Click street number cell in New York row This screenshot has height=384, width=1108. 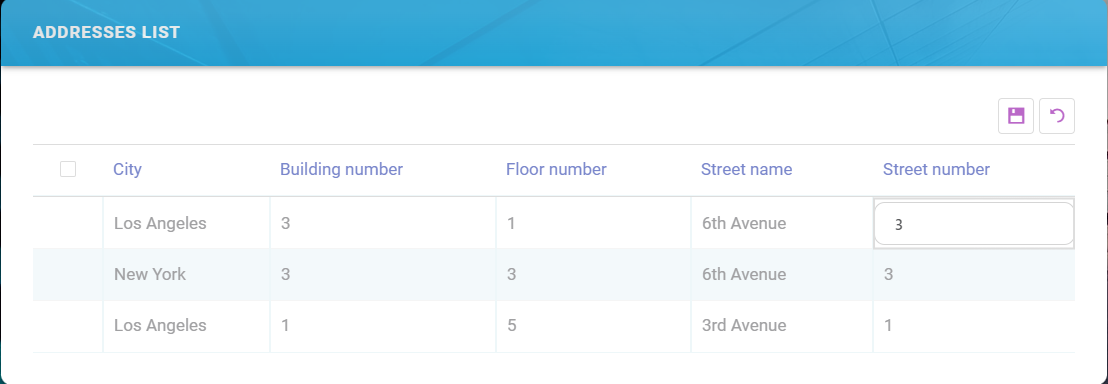pos(974,274)
